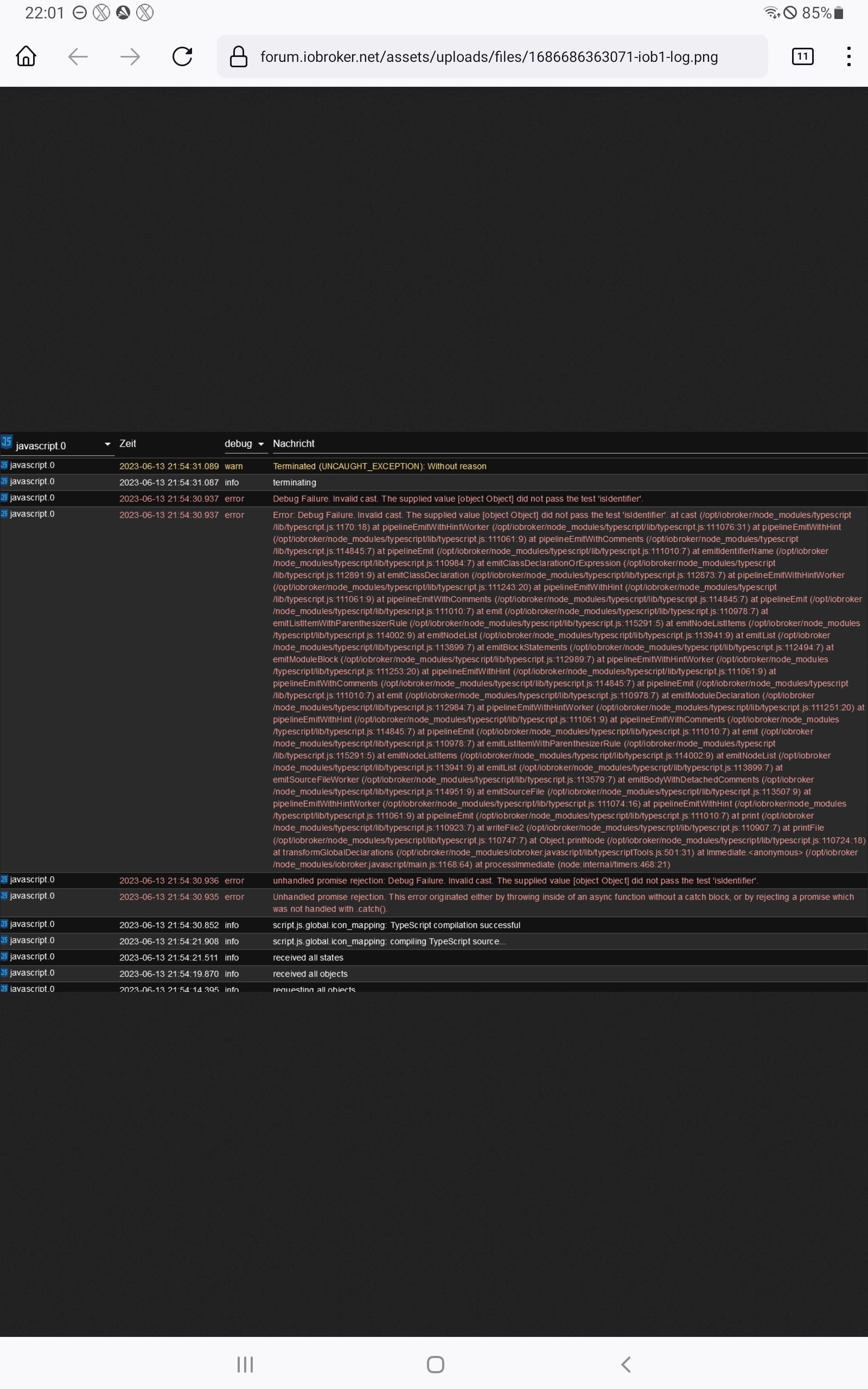The width and height of the screenshot is (868, 1389).
Task: Click JS icon of the warn row
Action: [x=4, y=465]
